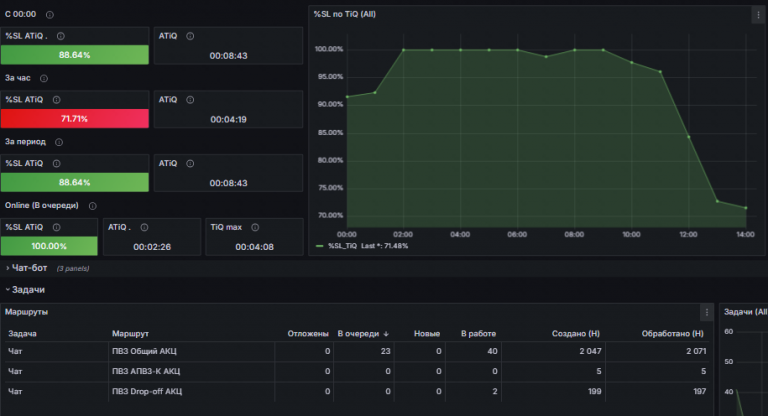Click the 00:04:08 TiQ max value

click(x=254, y=247)
